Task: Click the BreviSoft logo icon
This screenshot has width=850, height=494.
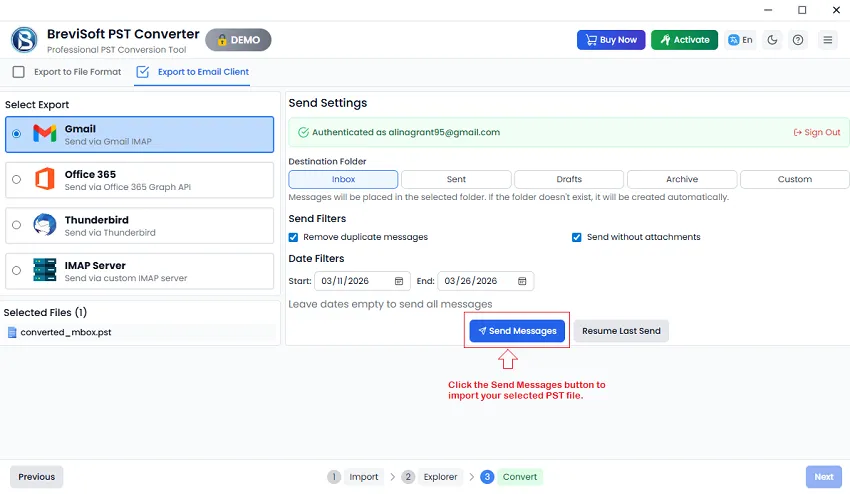Action: pos(24,40)
